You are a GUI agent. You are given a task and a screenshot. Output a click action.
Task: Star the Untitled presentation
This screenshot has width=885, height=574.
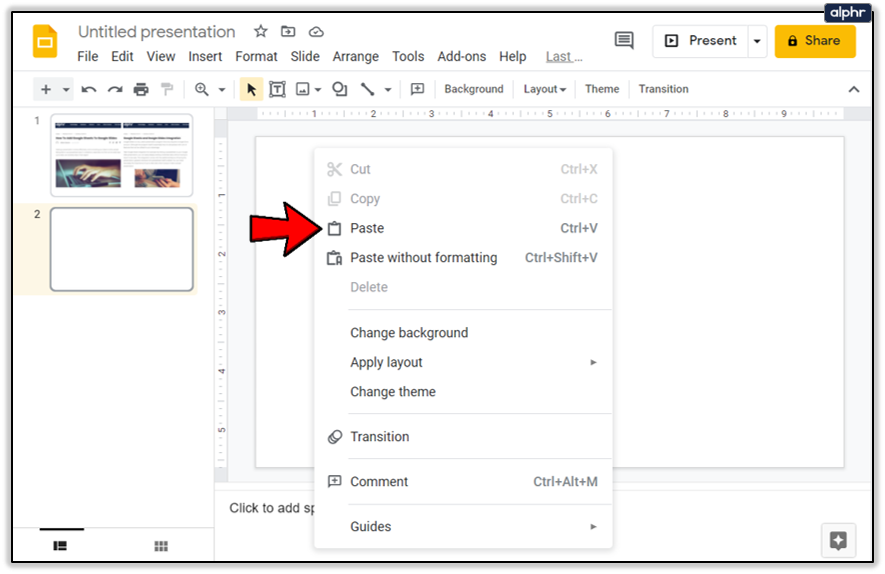tap(260, 32)
